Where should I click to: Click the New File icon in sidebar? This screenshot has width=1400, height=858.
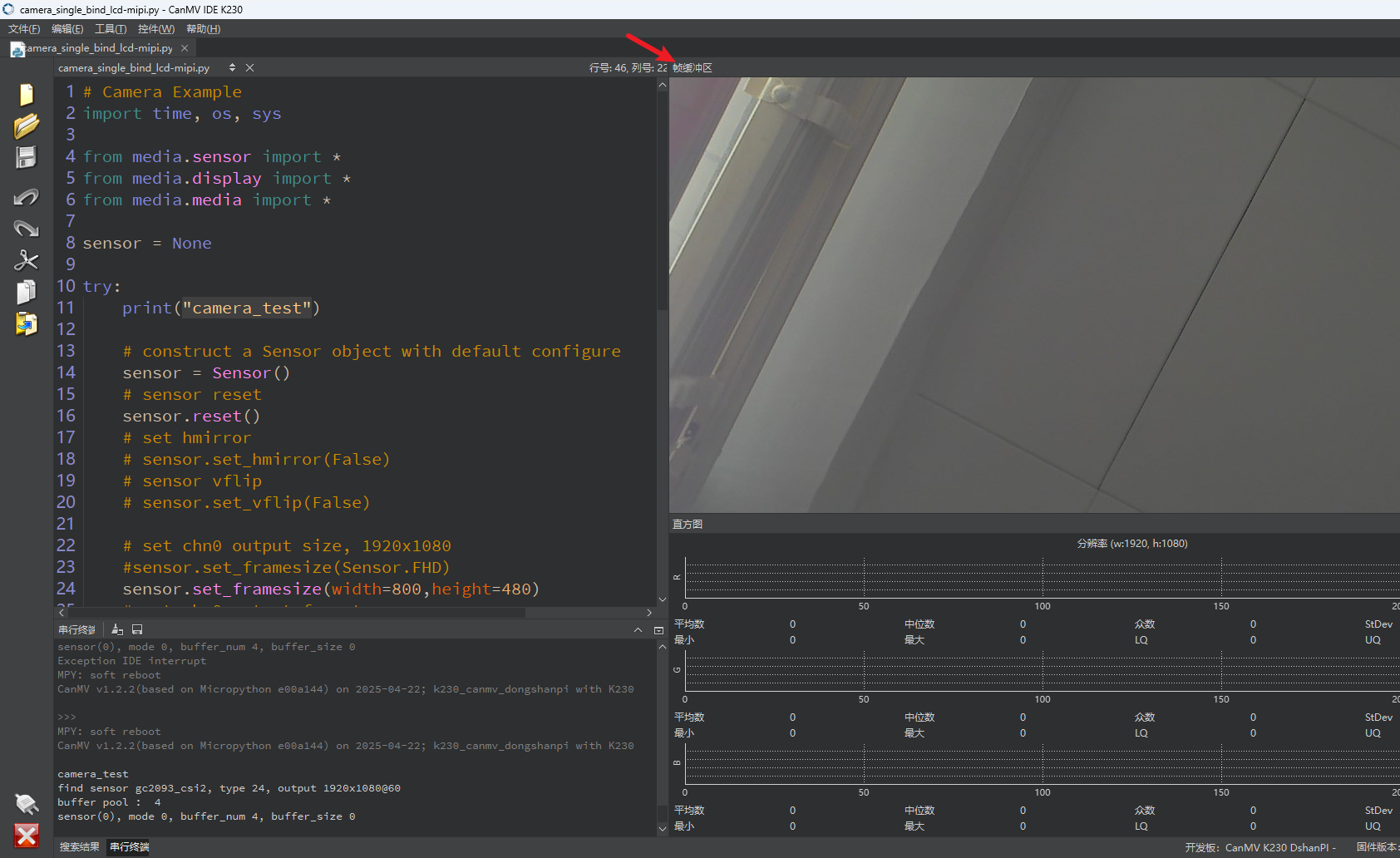[x=27, y=95]
